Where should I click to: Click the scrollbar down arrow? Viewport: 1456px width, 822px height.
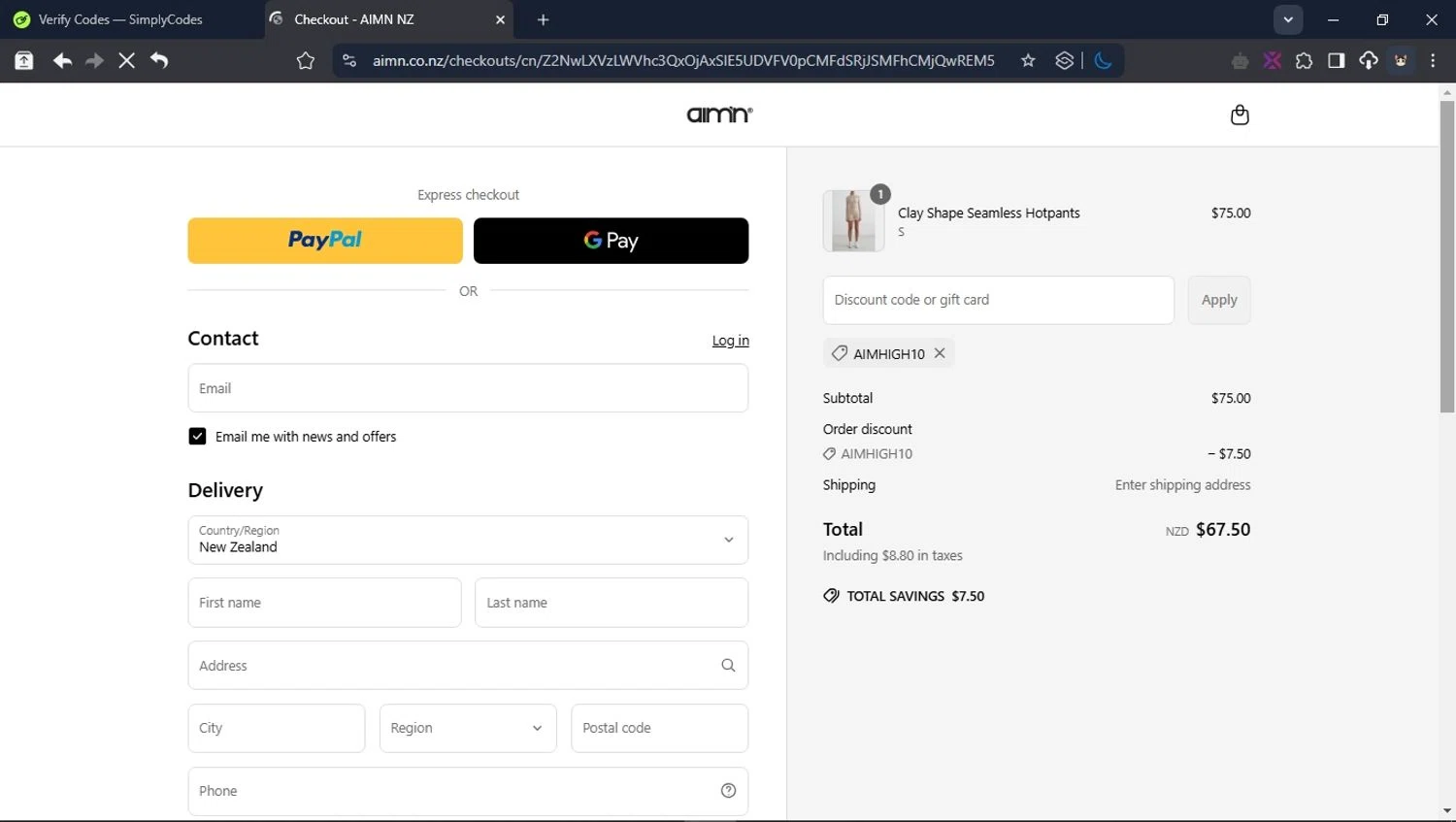tap(1446, 811)
